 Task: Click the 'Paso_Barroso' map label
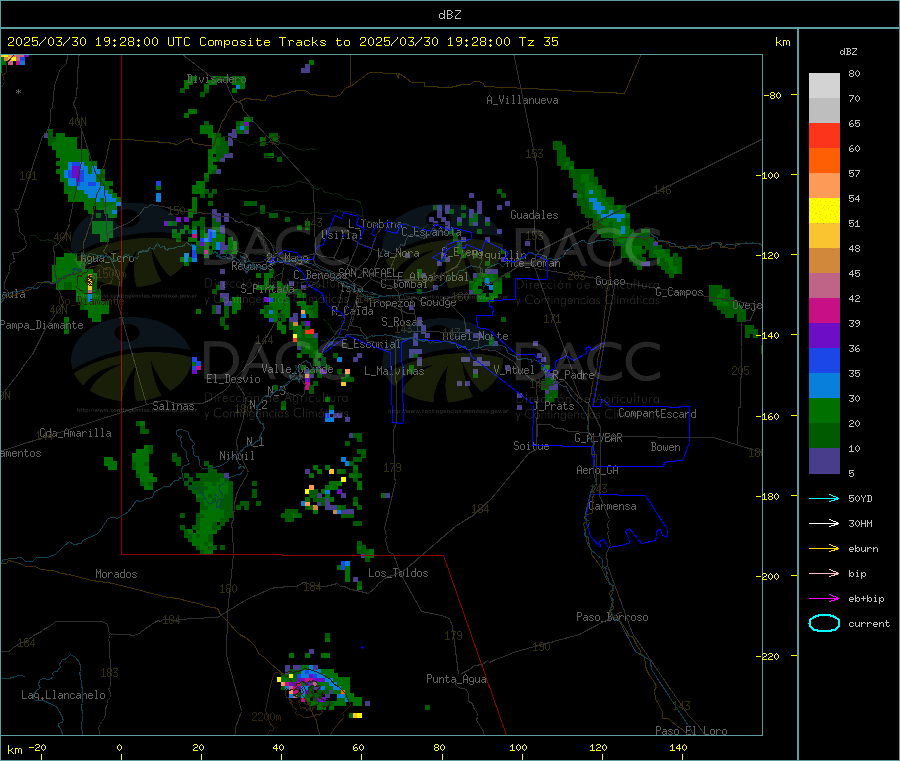612,617
